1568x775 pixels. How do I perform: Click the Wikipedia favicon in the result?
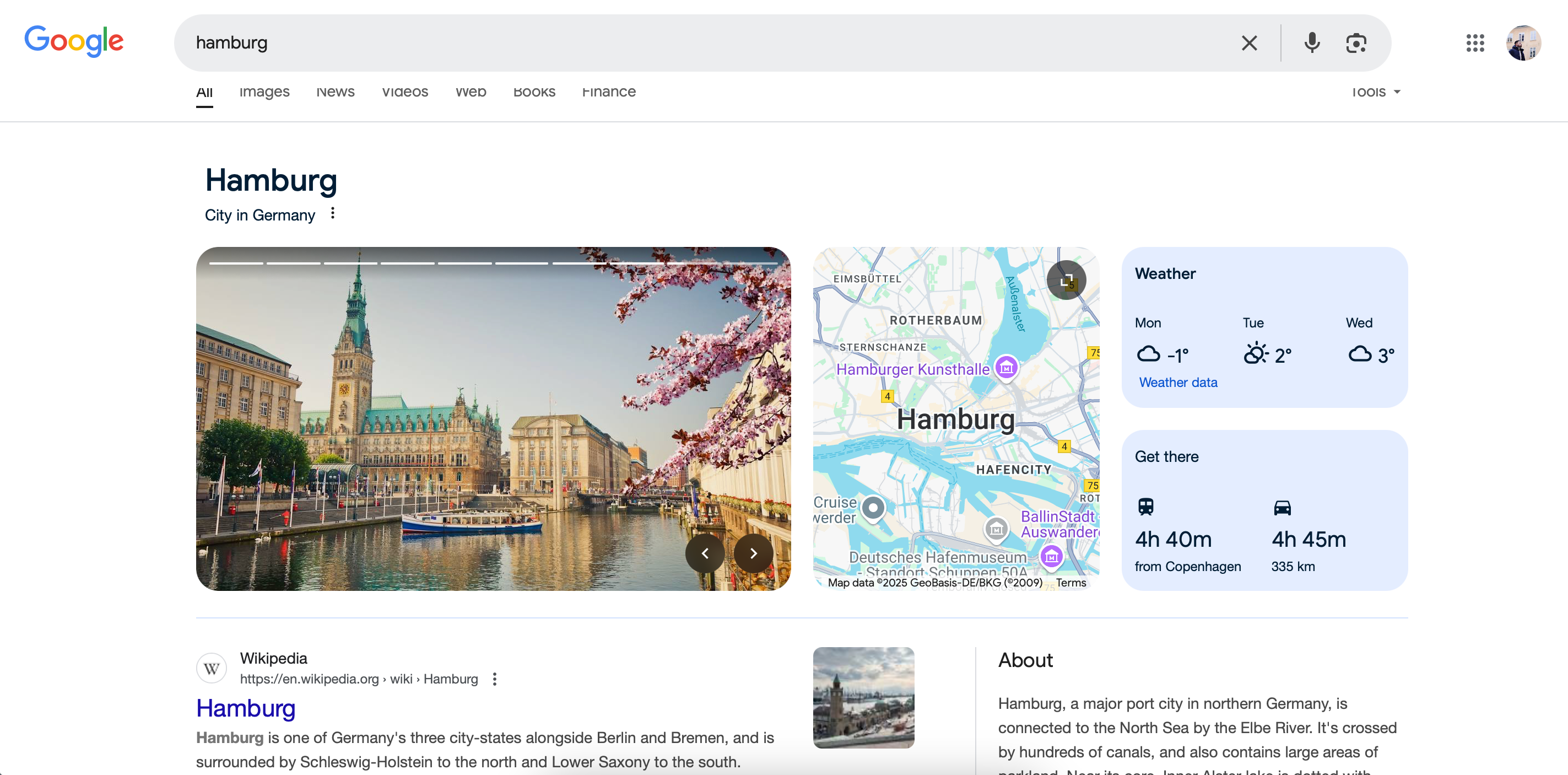(211, 668)
